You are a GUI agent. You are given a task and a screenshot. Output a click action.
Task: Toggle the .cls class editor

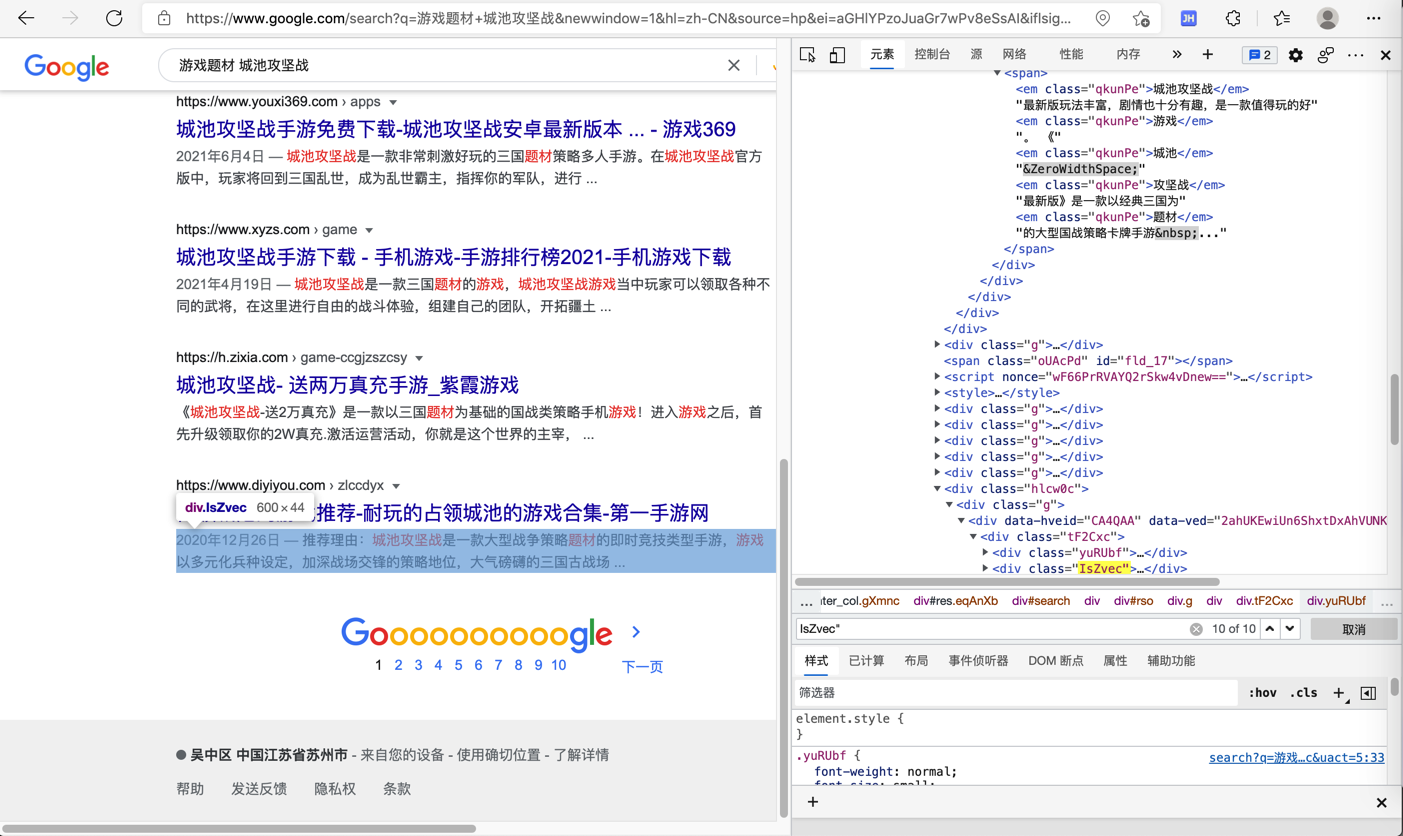pyautogui.click(x=1303, y=693)
